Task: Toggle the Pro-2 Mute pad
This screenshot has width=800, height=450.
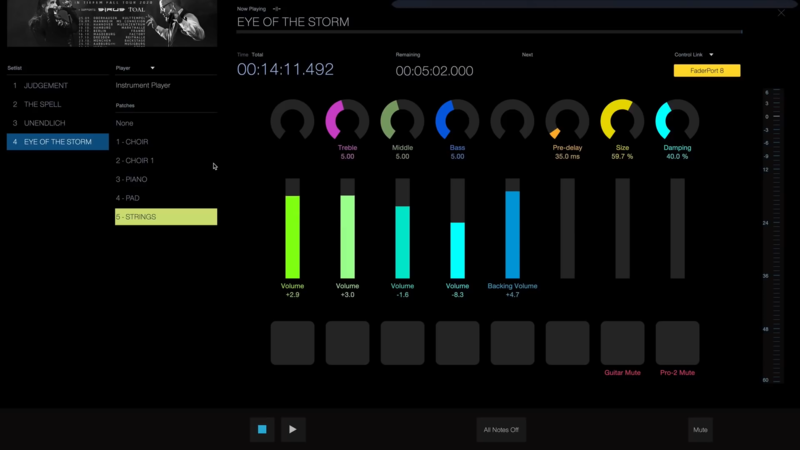Action: (x=678, y=343)
